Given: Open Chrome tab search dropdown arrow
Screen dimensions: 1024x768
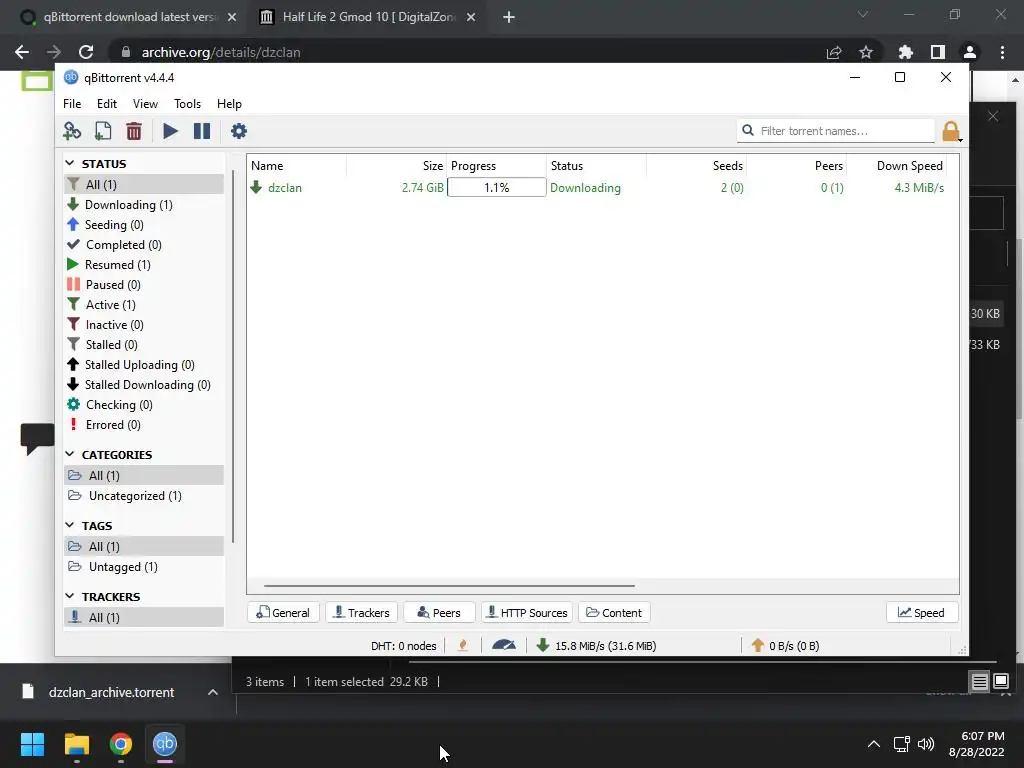Looking at the screenshot, I should [863, 14].
